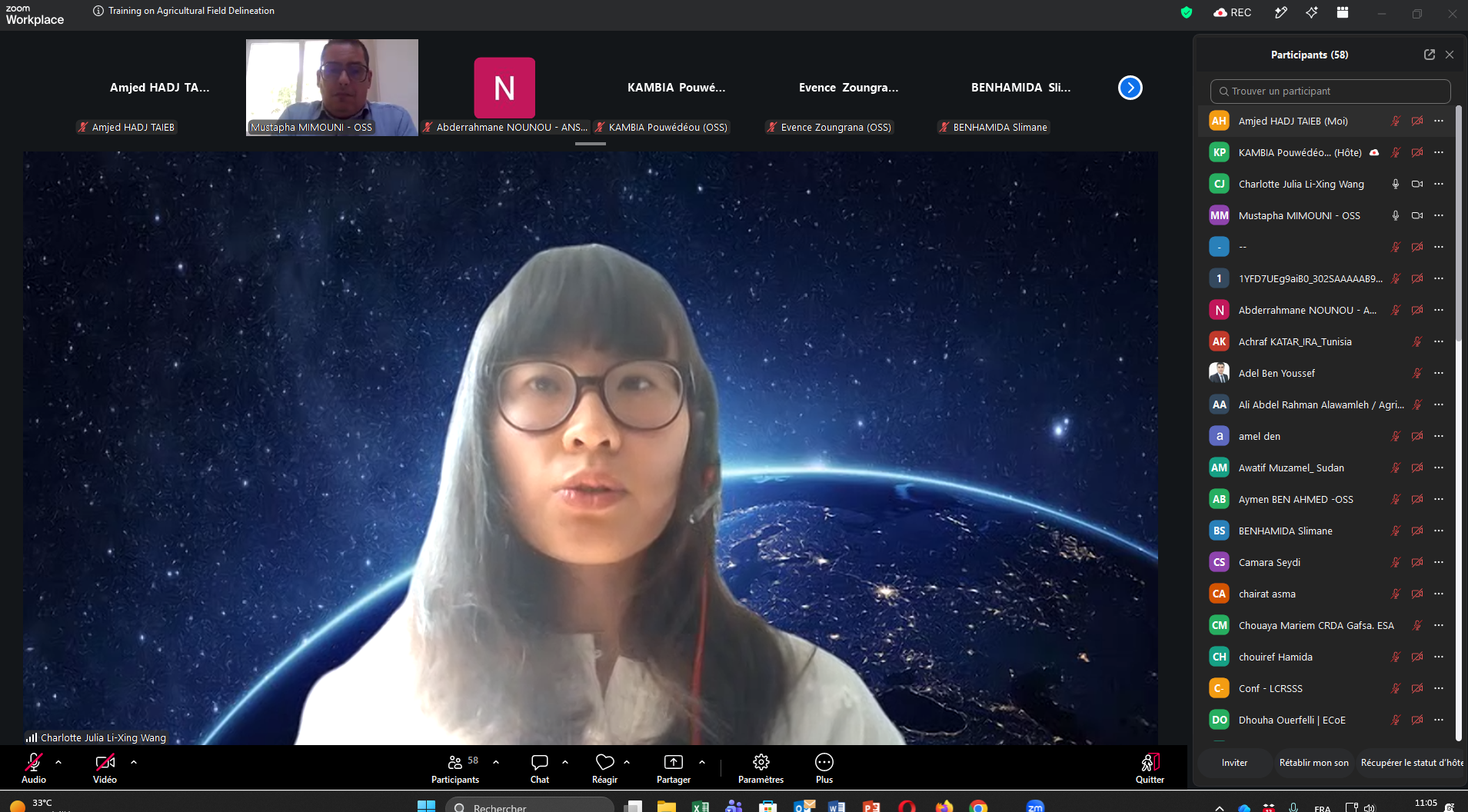Screen dimensions: 1468x812
Task: Click participant Chouaya Mariem CRDA Gafsa. ESA
Action: (1327, 625)
